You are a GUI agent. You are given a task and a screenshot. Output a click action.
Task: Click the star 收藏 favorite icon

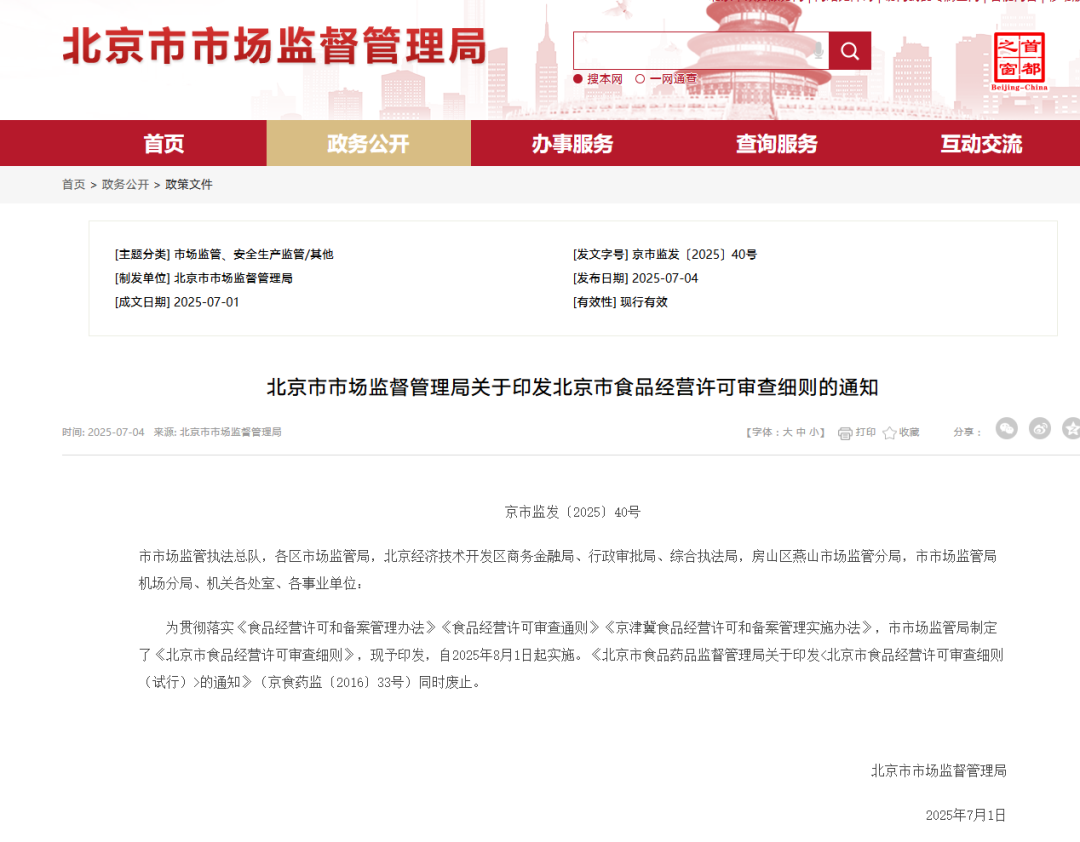click(889, 433)
